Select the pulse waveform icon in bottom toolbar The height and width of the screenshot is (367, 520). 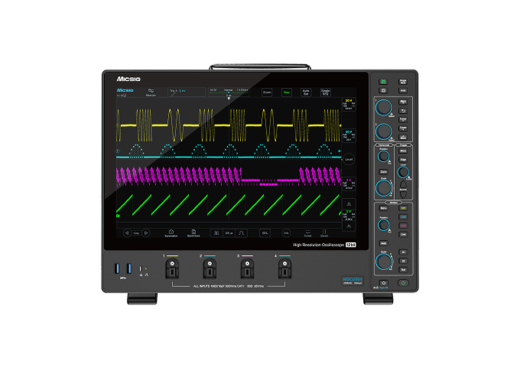point(241,233)
